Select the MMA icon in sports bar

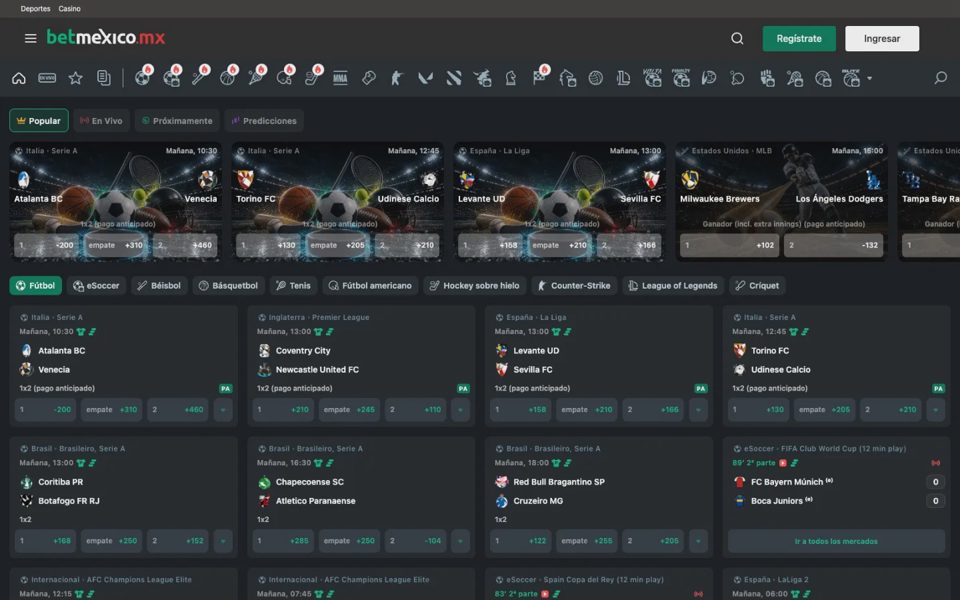coord(340,78)
